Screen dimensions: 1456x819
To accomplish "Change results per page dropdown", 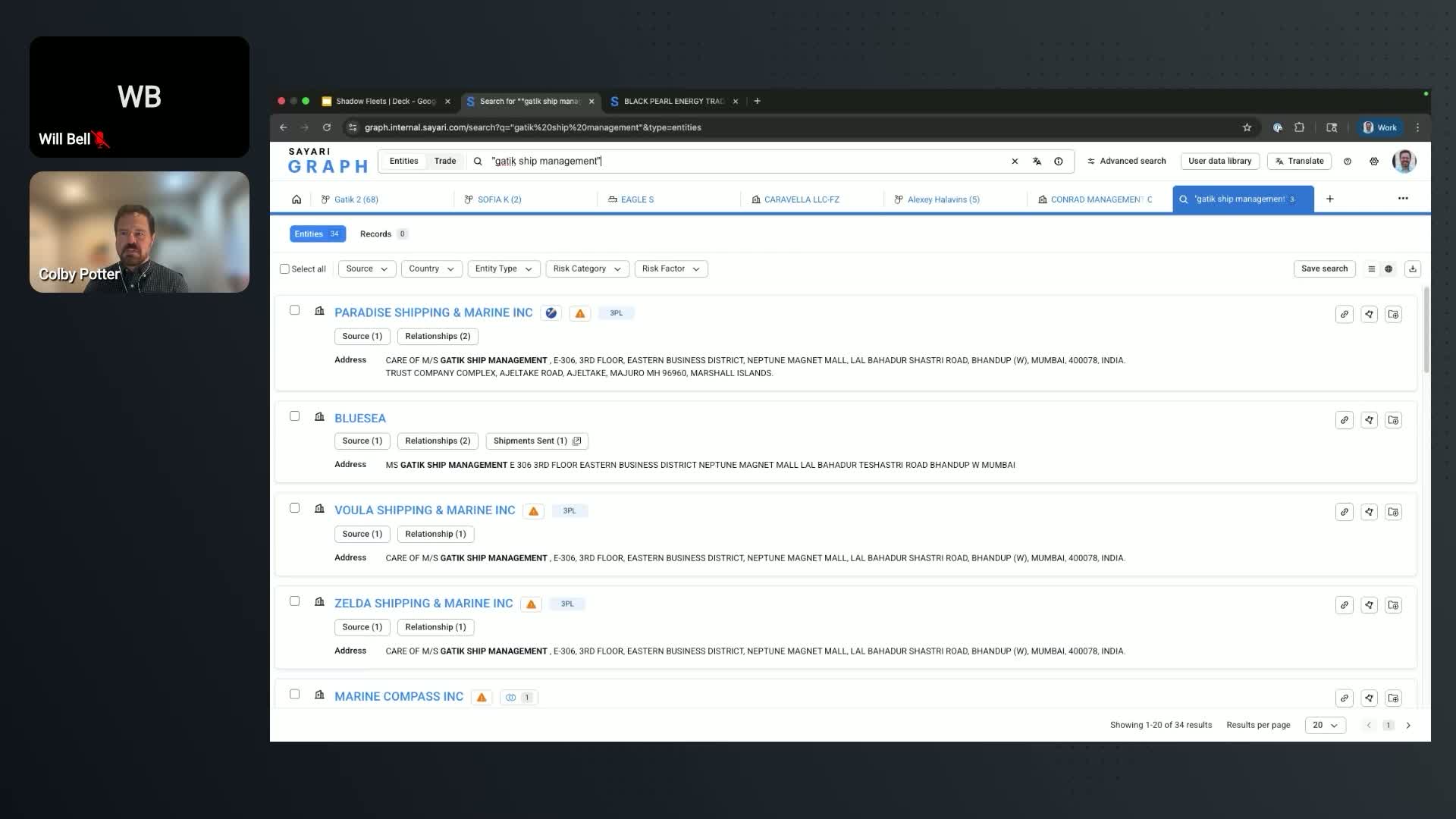I will tap(1326, 726).
